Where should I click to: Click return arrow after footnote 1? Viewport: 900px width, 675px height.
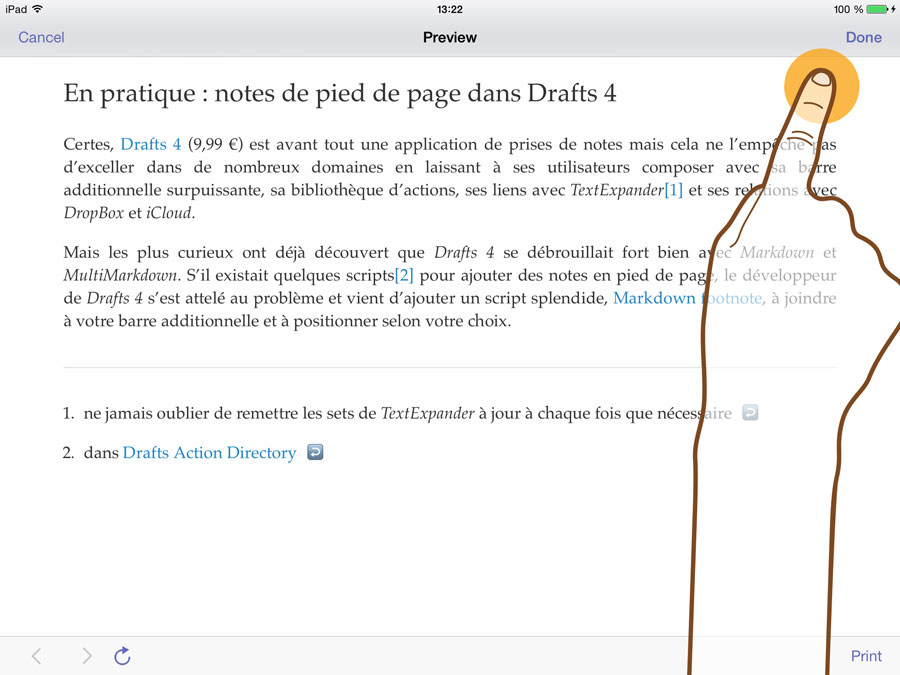click(x=750, y=413)
